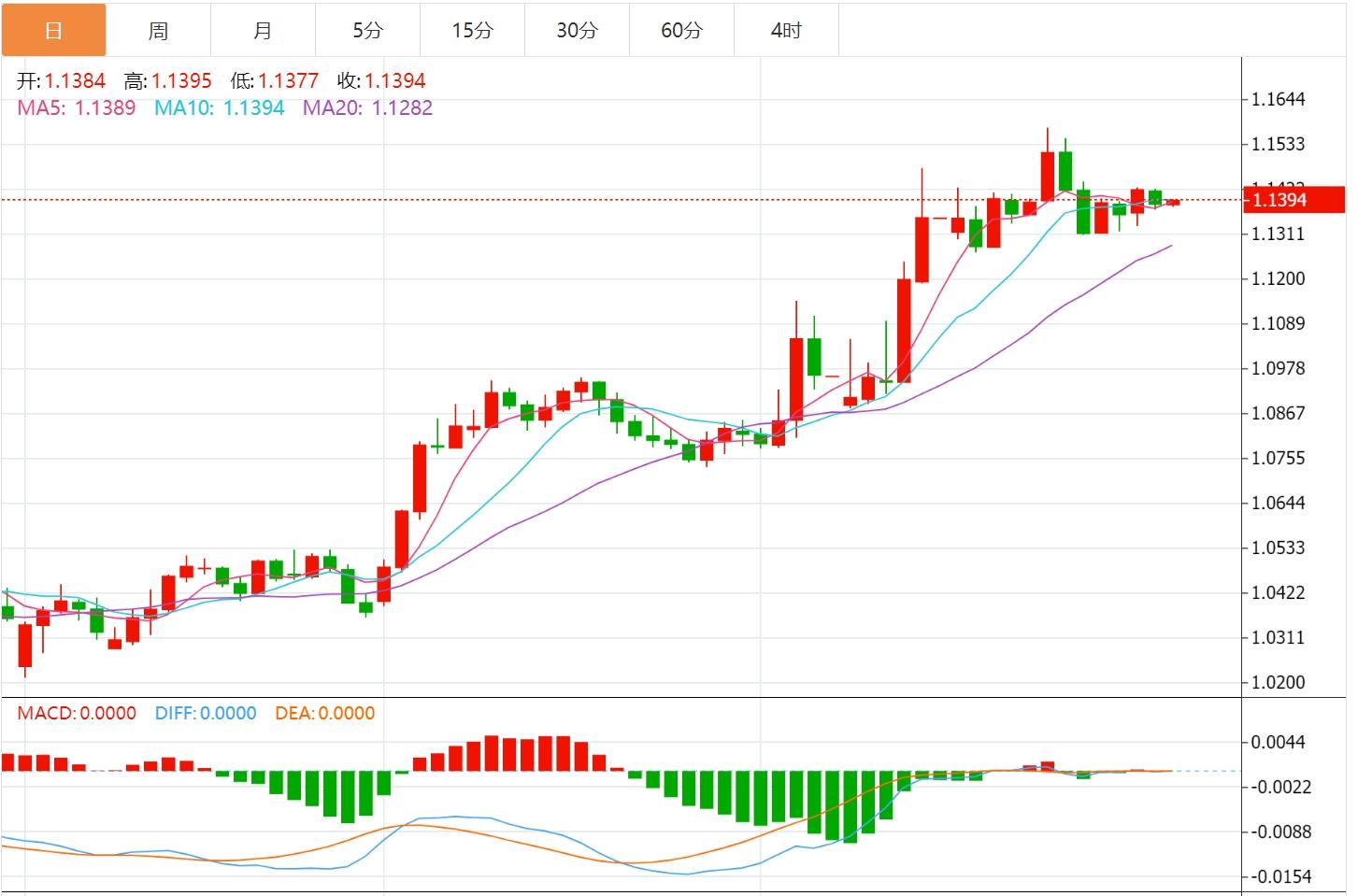1358x896 pixels.
Task: Click the 1.1644 price axis label
Action: pyautogui.click(x=1278, y=100)
